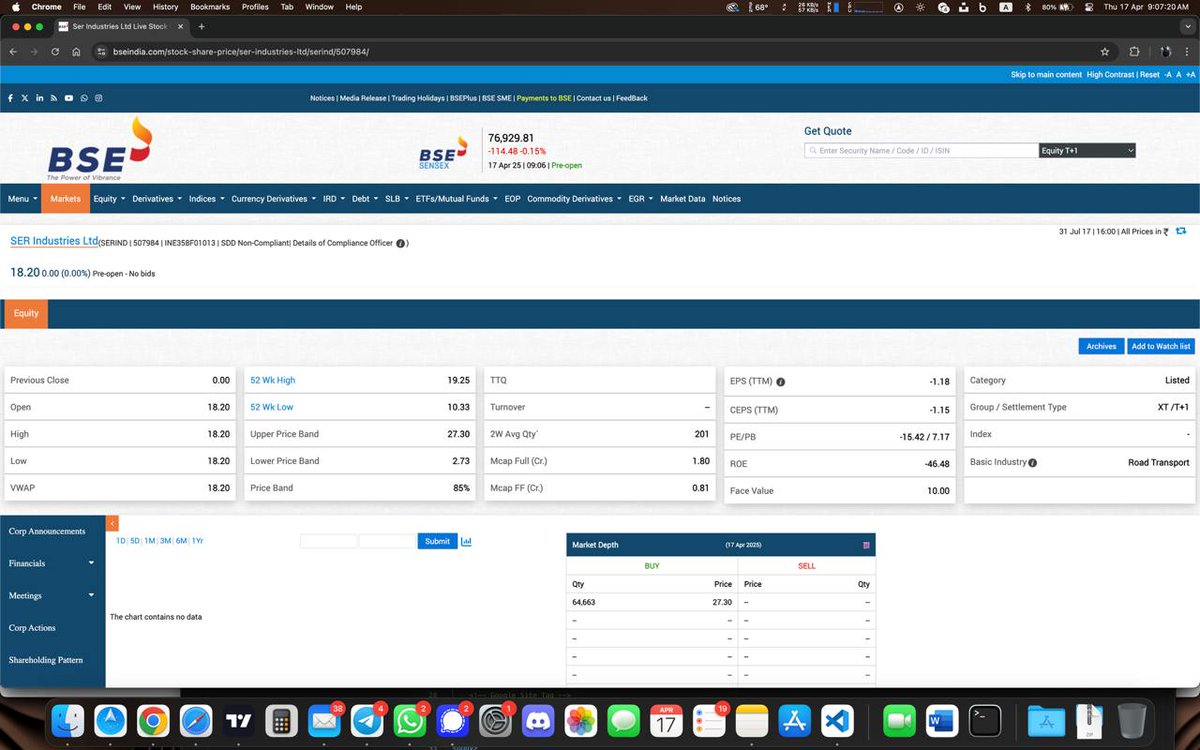Open BSE Instagram icon
The width and height of the screenshot is (1200, 750).
[99, 98]
